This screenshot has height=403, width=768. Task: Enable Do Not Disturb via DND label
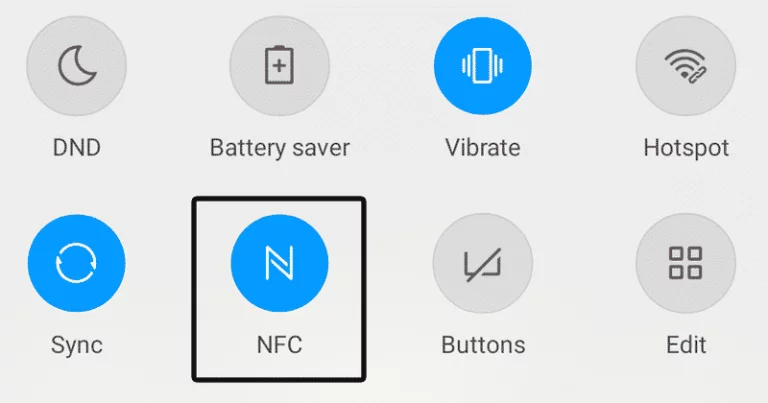77,148
